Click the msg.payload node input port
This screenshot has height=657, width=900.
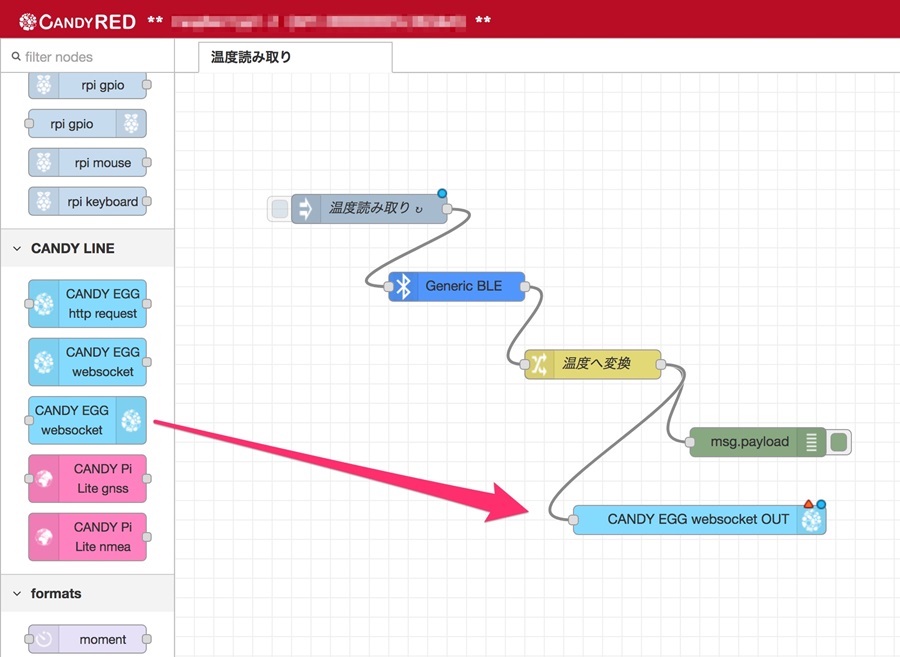[x=690, y=442]
